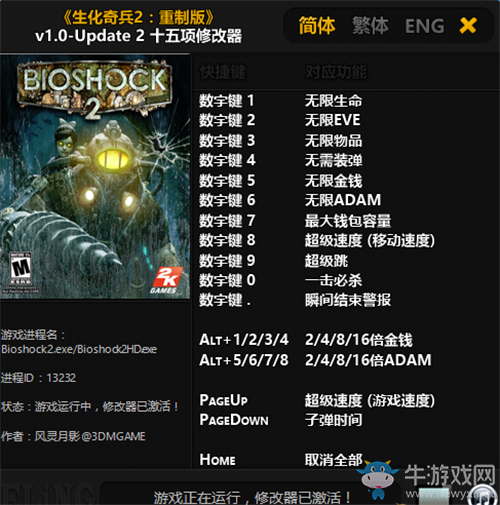Screen dimensions: 500x505
Task: Toggle 无限EVE cheat option
Action: coord(332,120)
